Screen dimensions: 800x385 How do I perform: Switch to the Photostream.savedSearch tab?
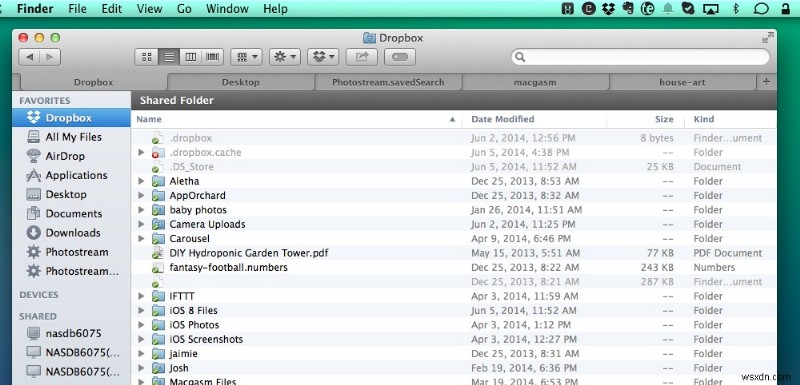(x=388, y=82)
